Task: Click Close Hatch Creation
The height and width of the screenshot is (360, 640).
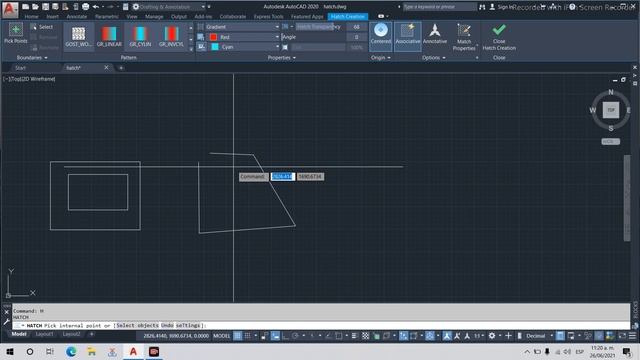Action: (x=499, y=37)
